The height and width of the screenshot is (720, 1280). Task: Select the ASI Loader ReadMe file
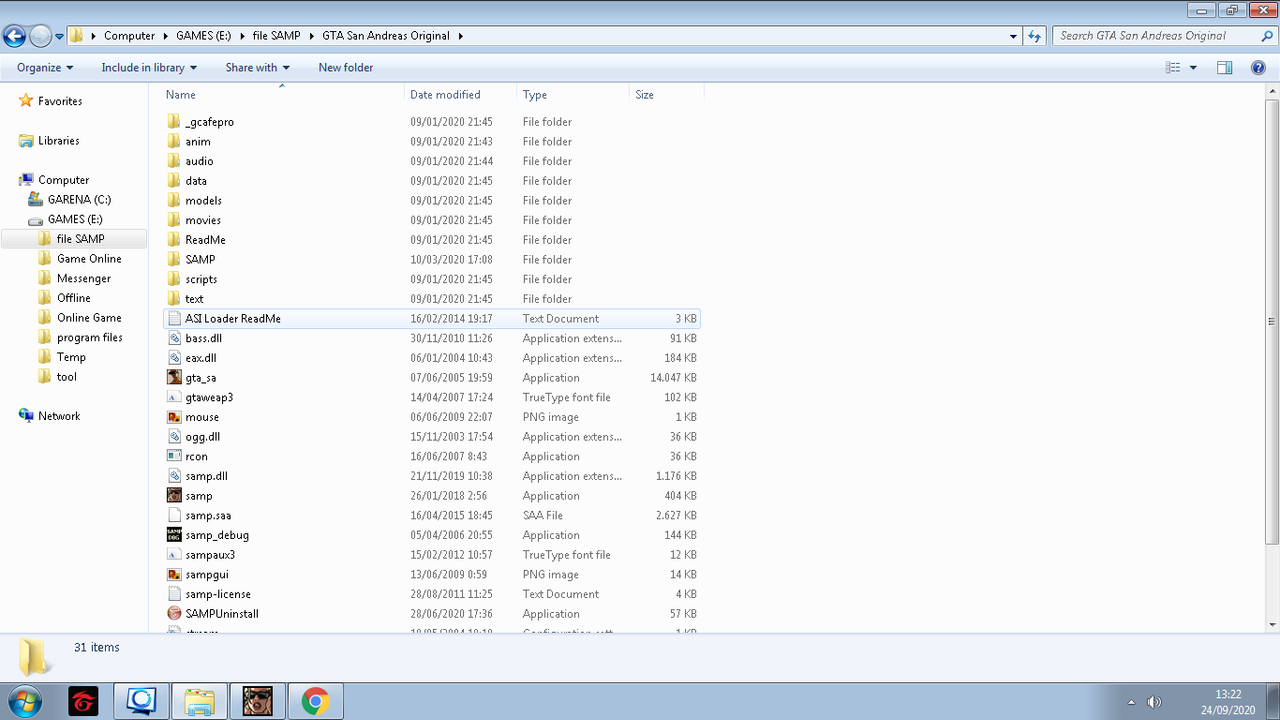click(x=431, y=319)
